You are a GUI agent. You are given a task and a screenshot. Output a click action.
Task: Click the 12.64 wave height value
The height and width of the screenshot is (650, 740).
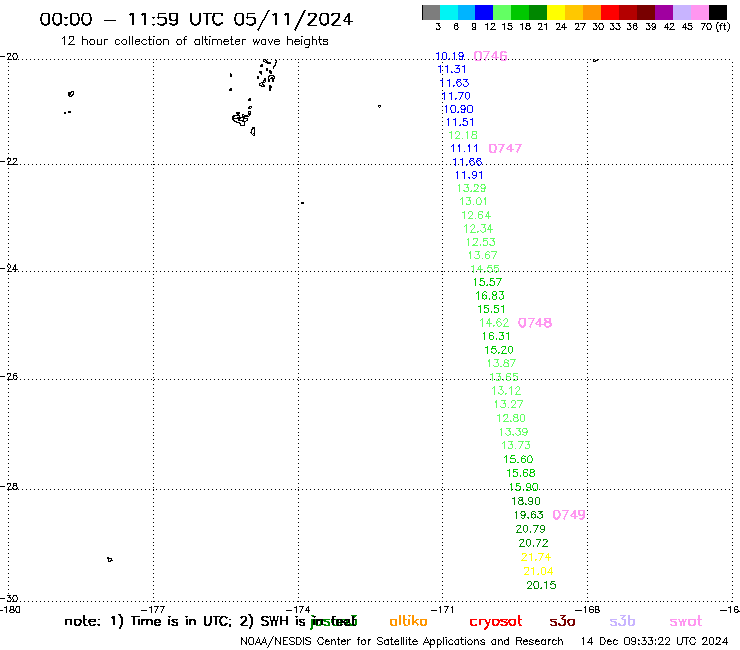[x=476, y=215]
